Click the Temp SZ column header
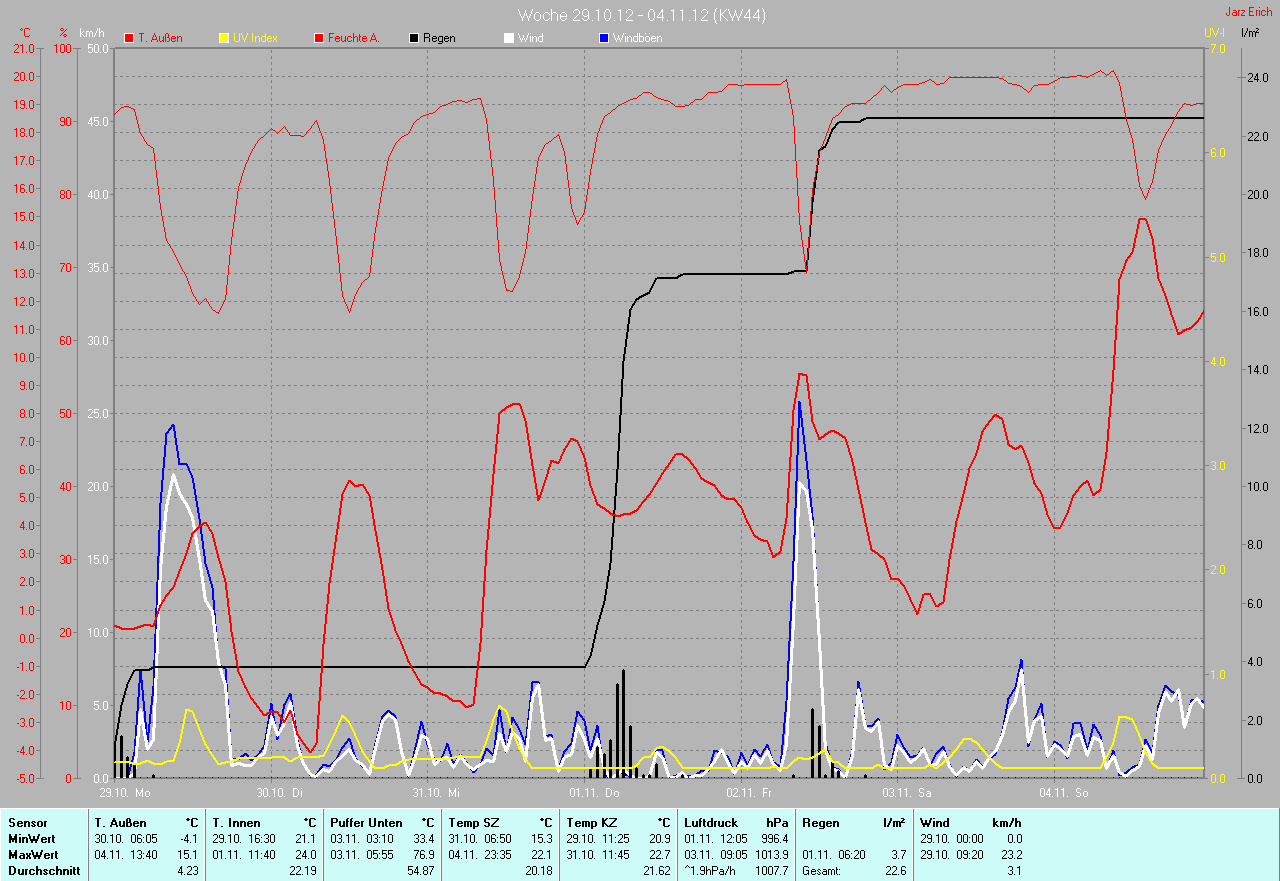The width and height of the screenshot is (1280, 881). click(x=474, y=823)
